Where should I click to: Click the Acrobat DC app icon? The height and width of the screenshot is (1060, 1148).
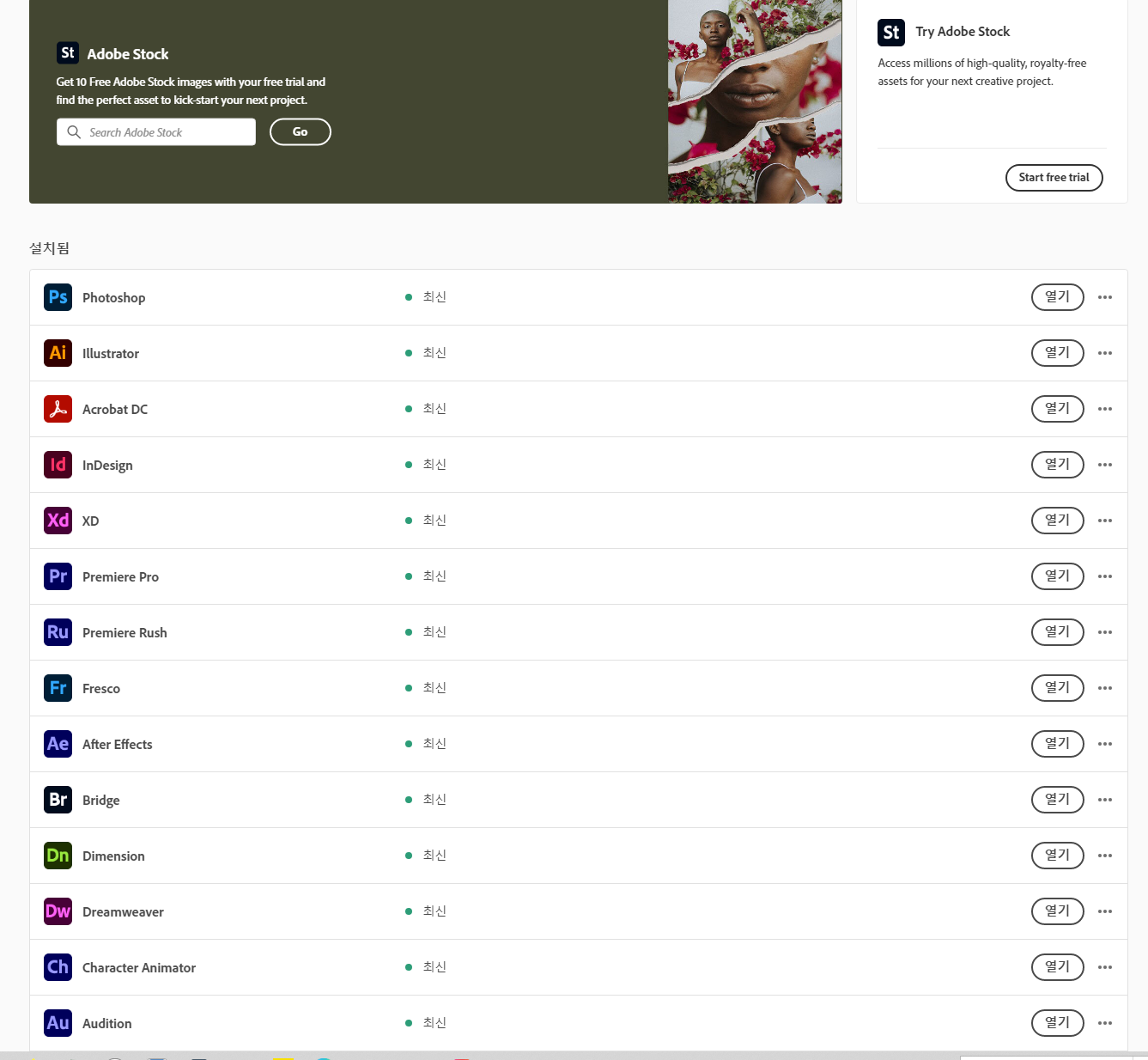(x=58, y=409)
